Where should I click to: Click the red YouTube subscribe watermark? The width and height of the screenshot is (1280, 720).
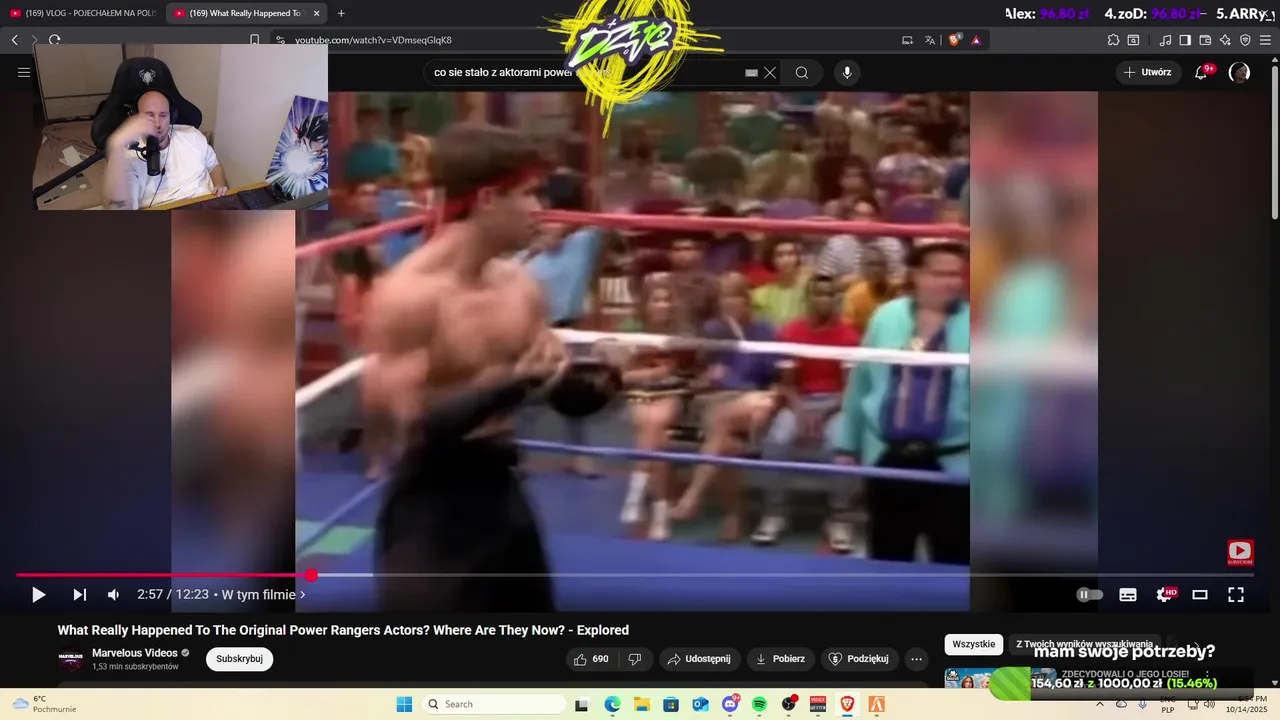(1240, 552)
